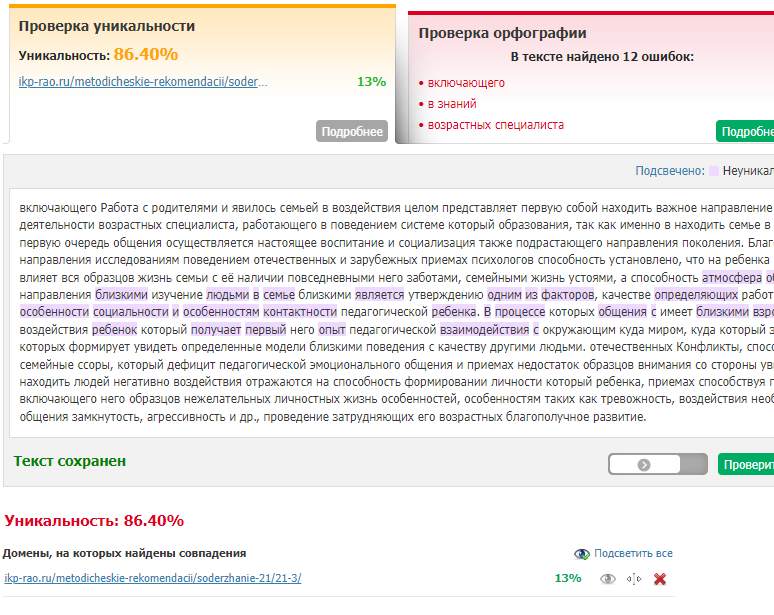Click the Подсветить все link
774x615 pixels.
pos(633,553)
